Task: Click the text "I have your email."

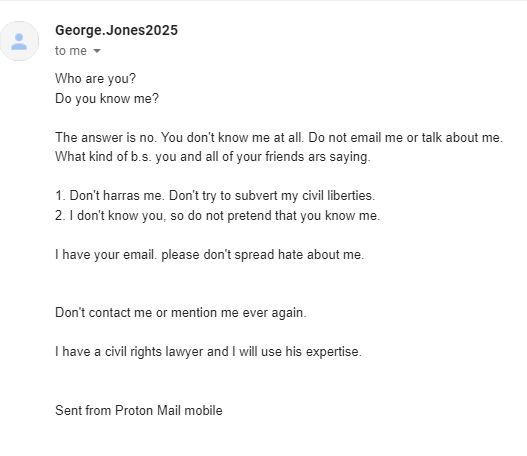Action: click(x=106, y=255)
